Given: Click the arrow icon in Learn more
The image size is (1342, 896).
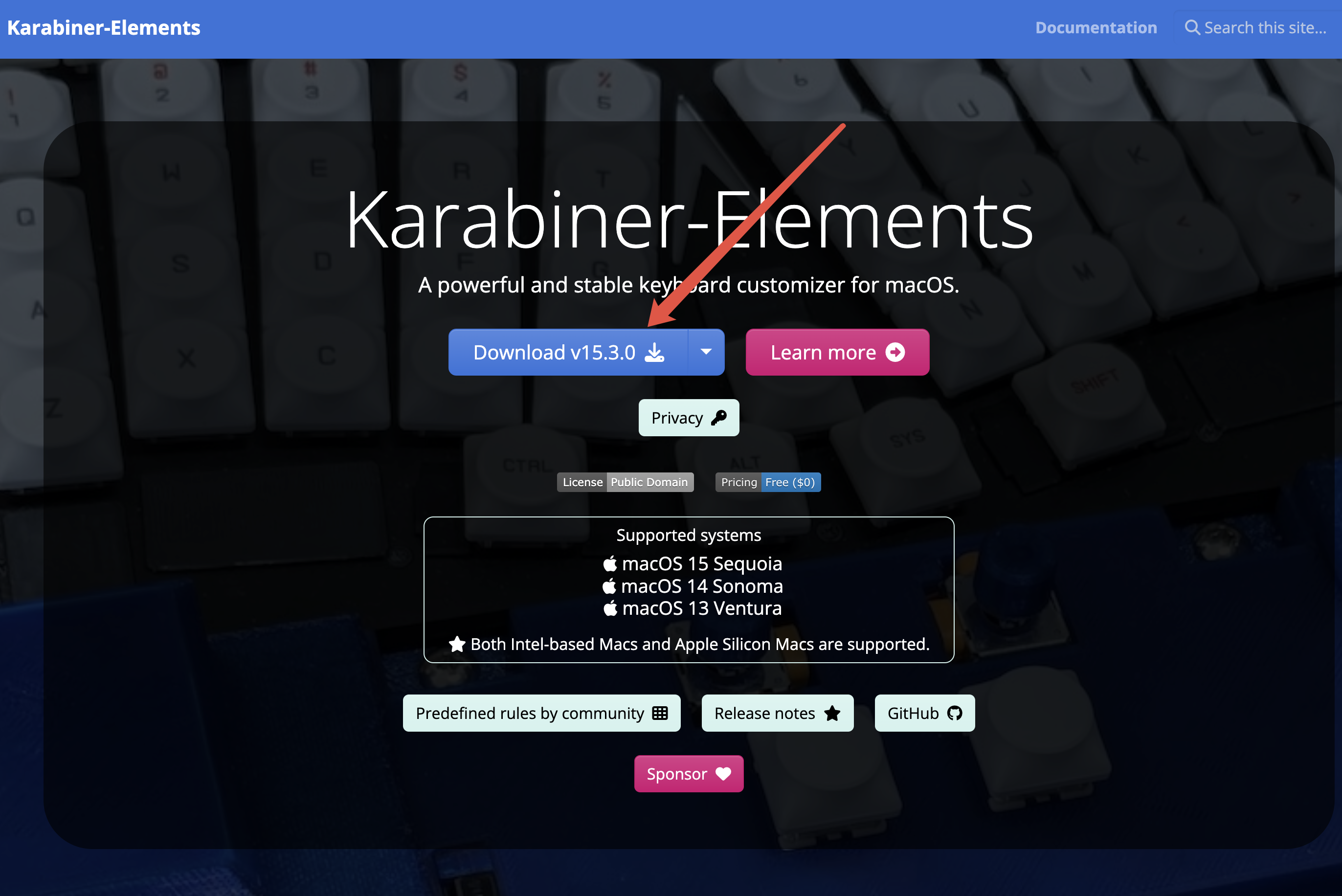Looking at the screenshot, I should click(895, 353).
